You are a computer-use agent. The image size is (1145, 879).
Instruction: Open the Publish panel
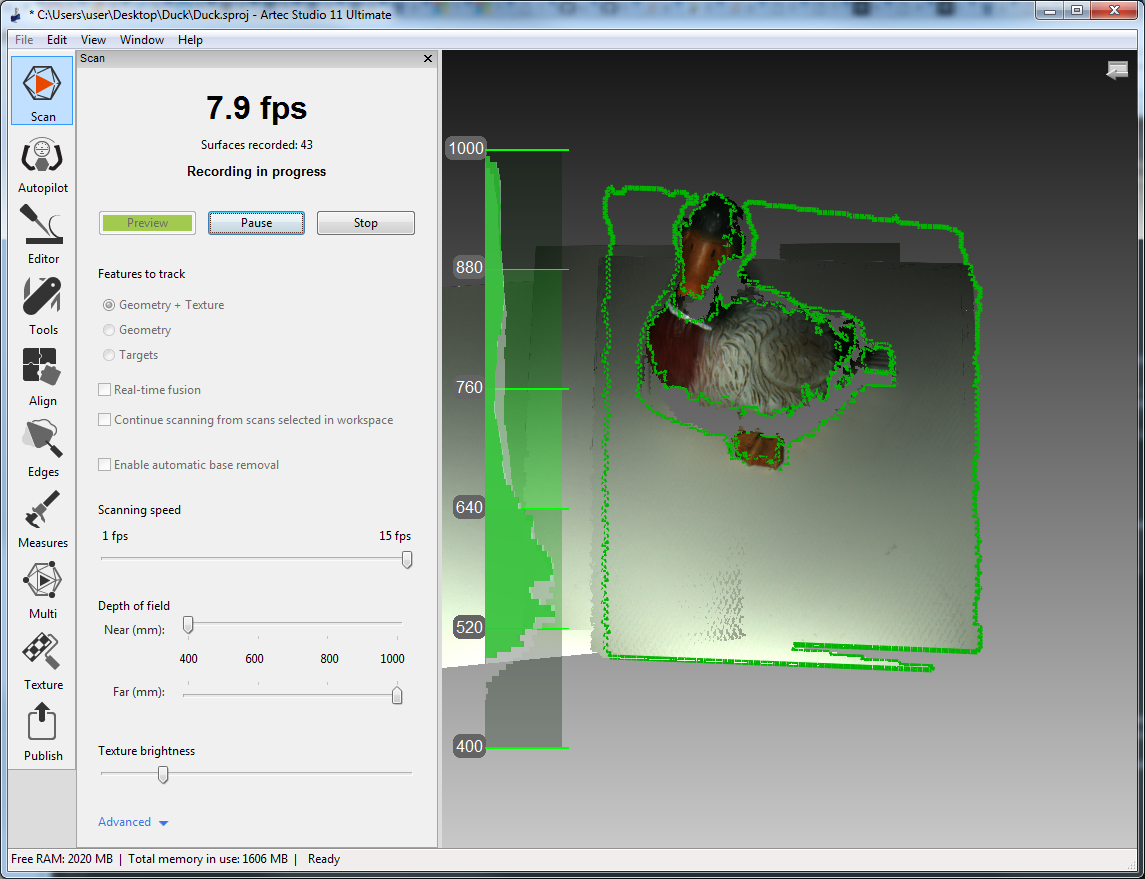pos(42,732)
